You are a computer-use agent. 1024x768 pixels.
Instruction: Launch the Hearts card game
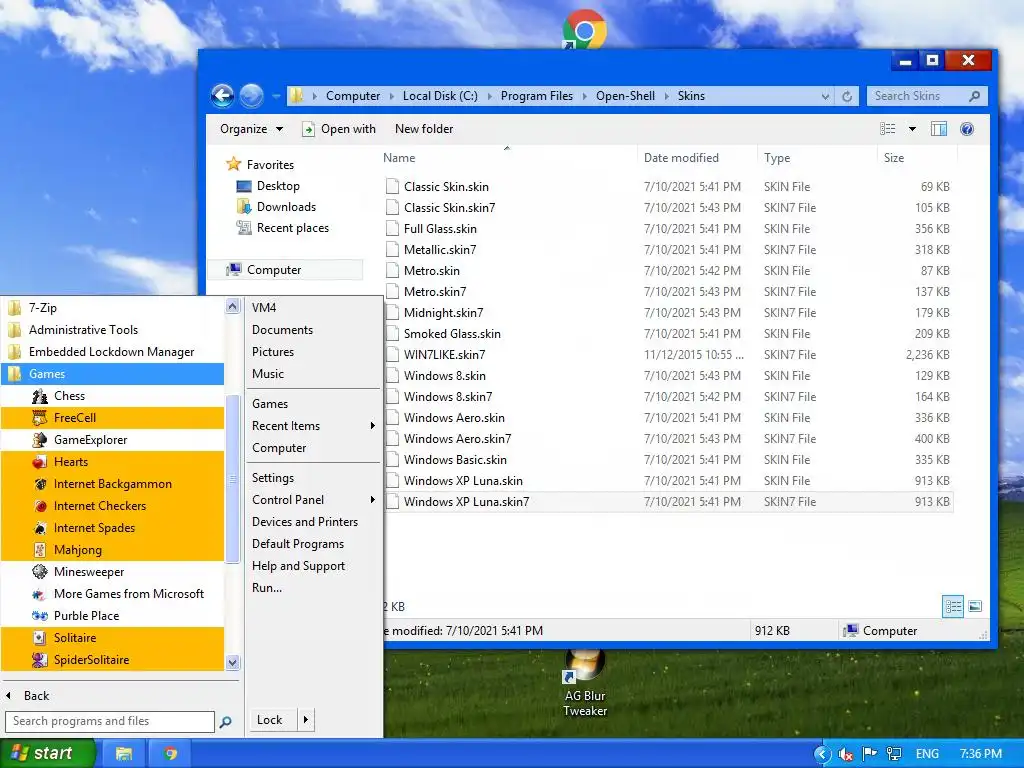112,462
